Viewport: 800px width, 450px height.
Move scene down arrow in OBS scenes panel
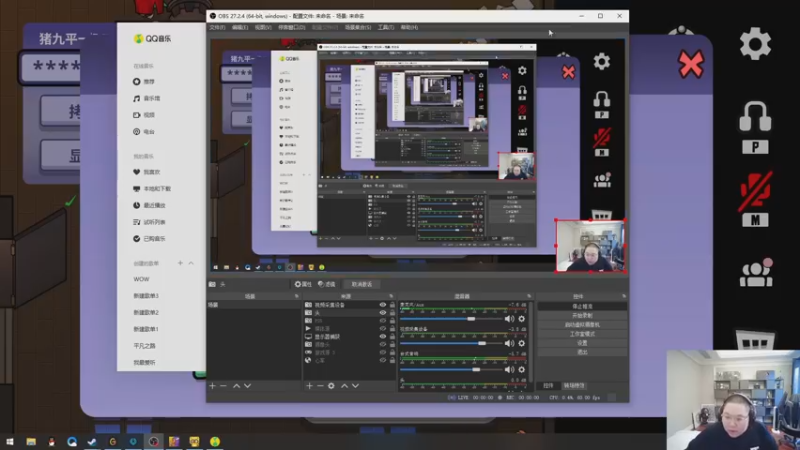click(x=247, y=386)
